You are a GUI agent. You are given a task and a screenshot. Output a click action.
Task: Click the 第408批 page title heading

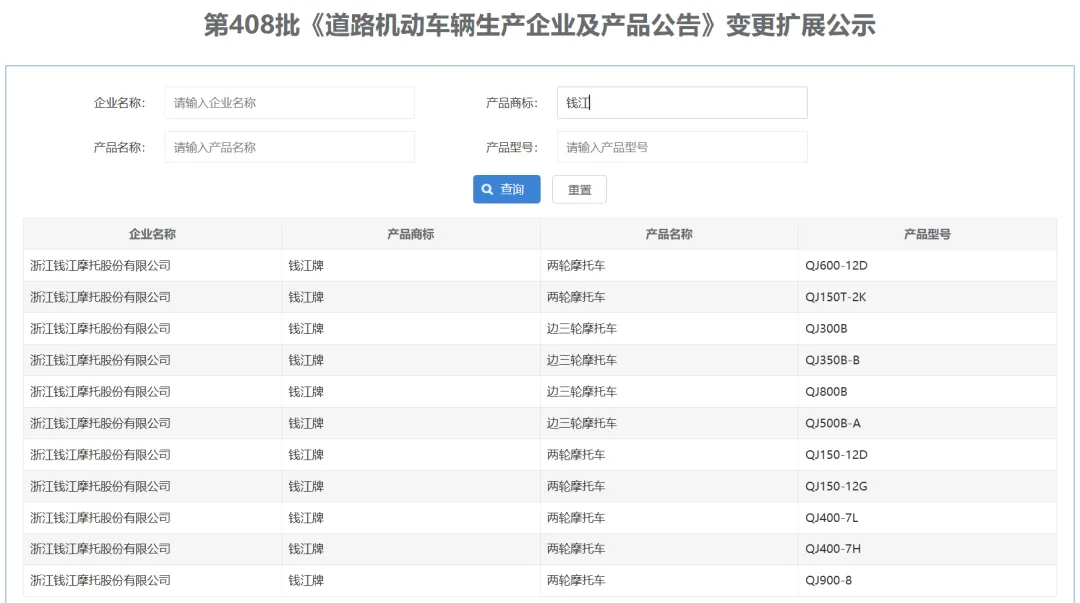point(539,25)
